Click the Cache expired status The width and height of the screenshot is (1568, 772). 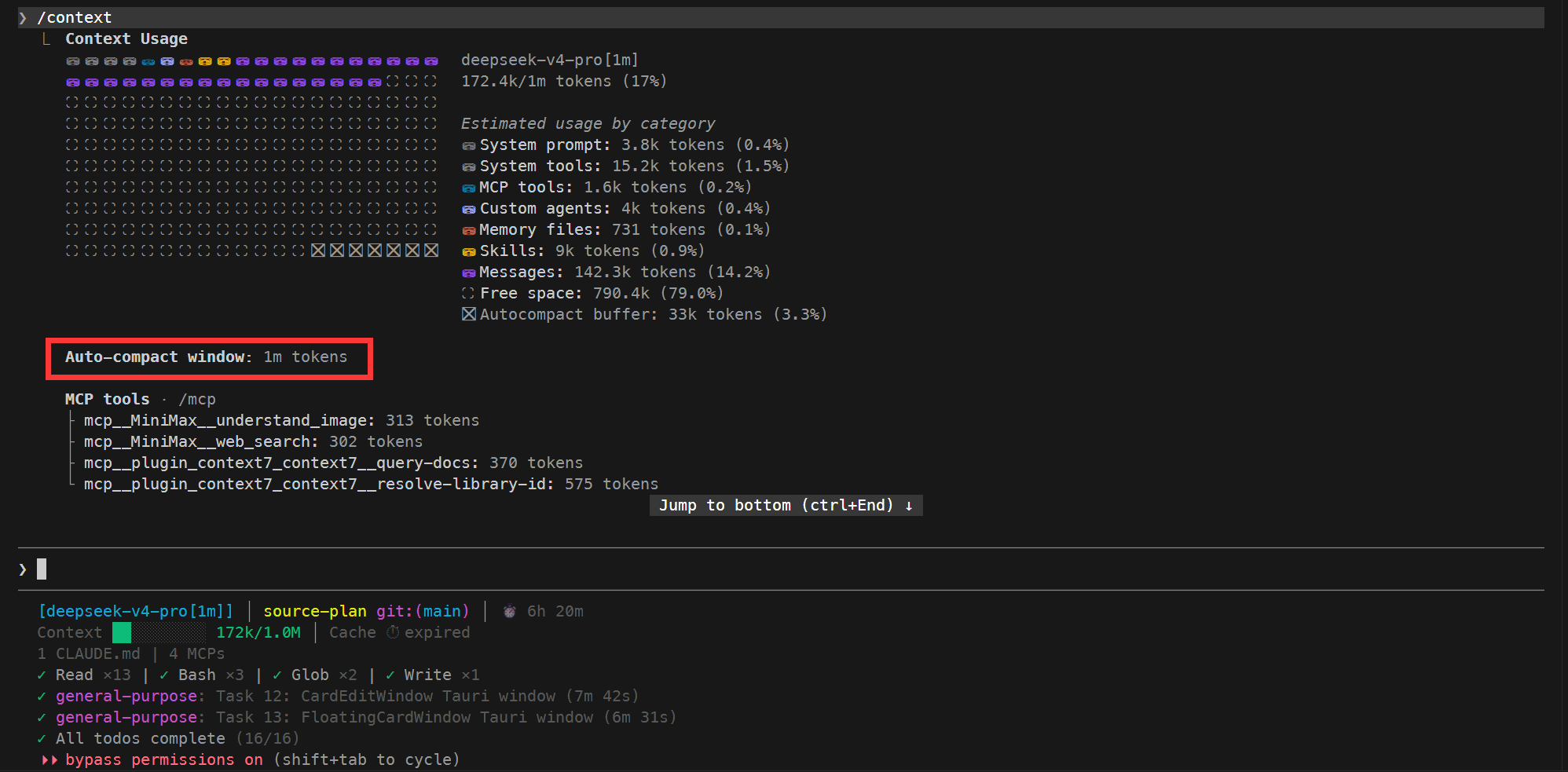pyautogui.click(x=400, y=632)
